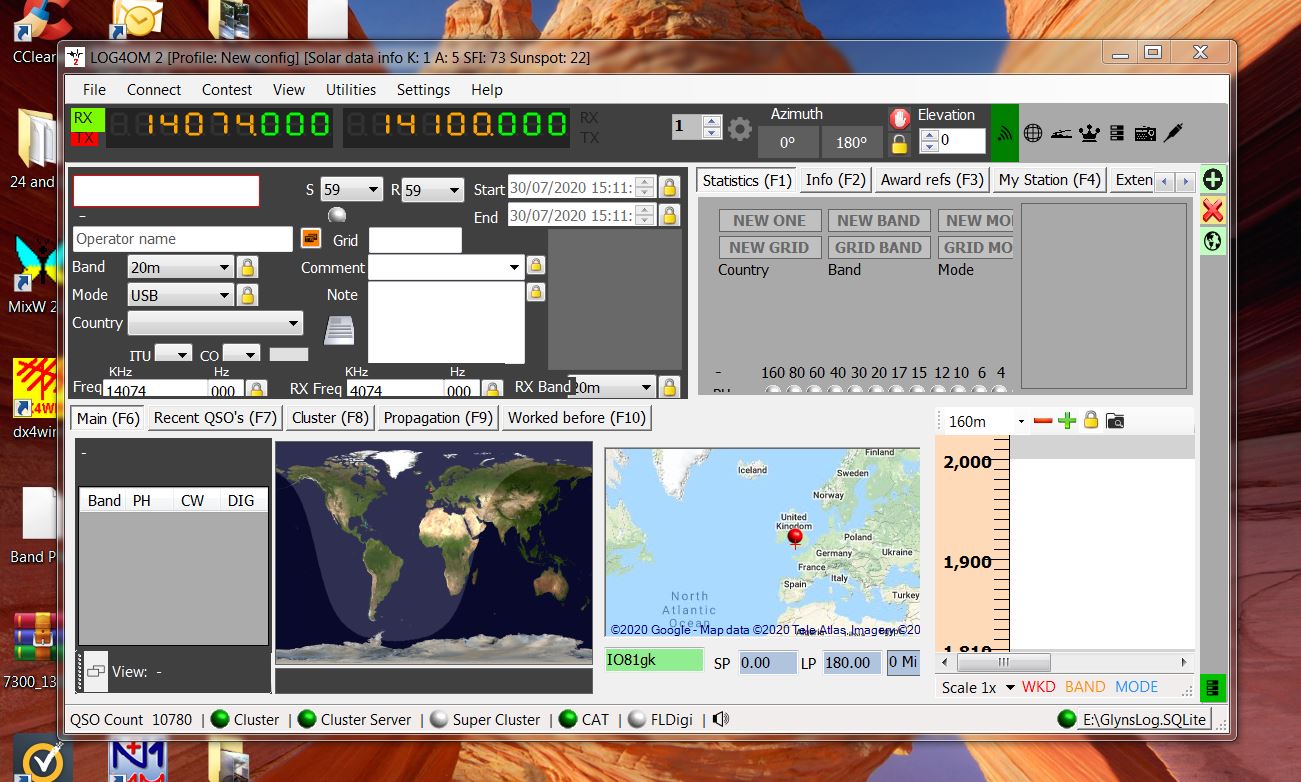Click the green wireless signal icon
Screen dimensions: 1301x782
click(1005, 133)
